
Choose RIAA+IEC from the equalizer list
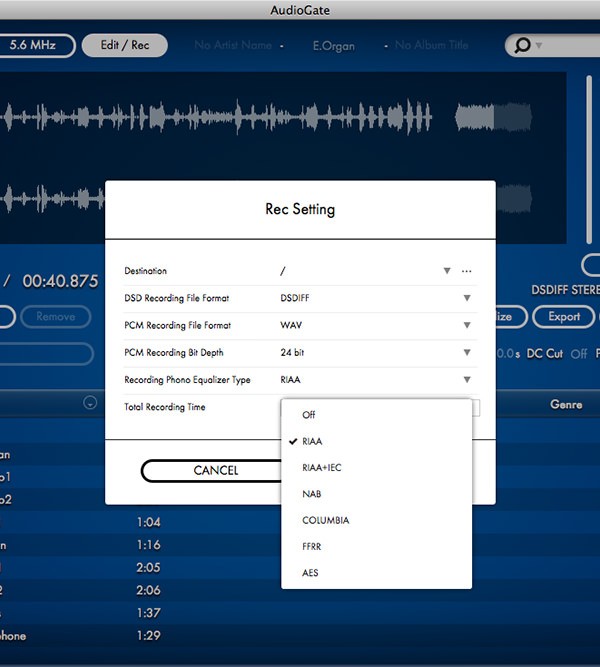click(321, 467)
